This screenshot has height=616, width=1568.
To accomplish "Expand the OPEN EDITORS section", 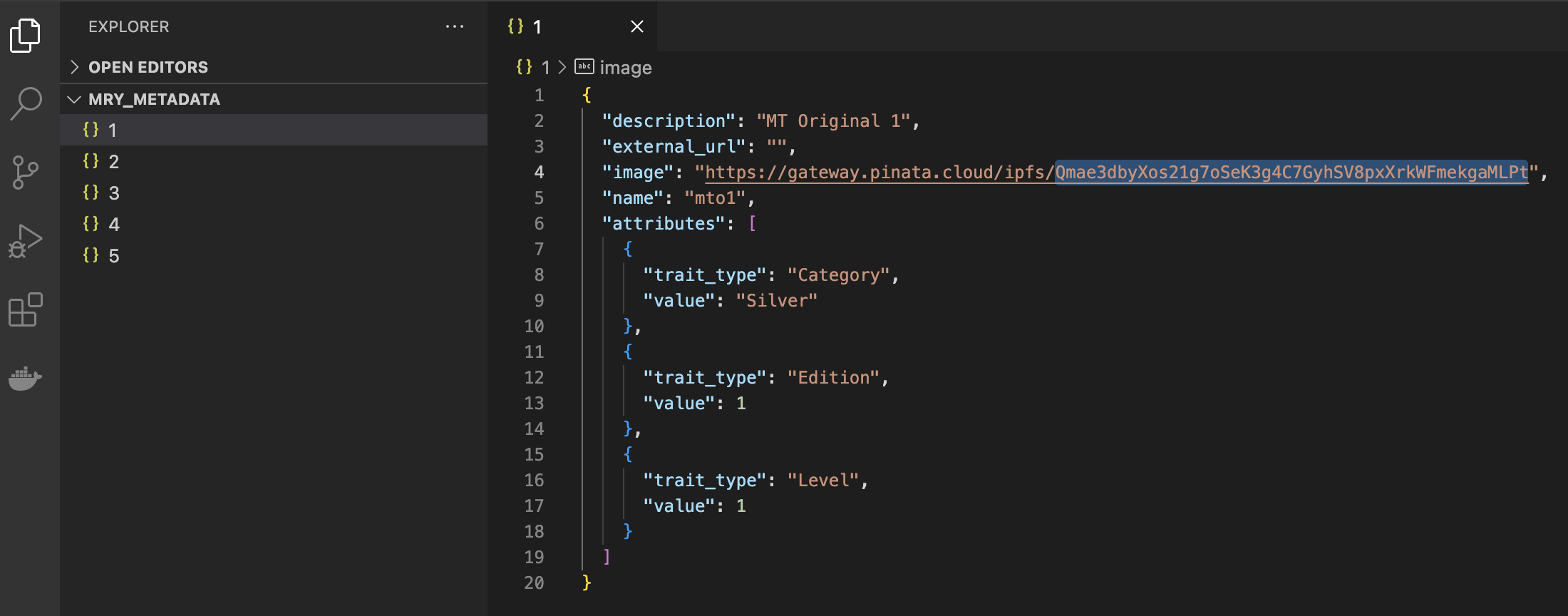I will [274, 67].
